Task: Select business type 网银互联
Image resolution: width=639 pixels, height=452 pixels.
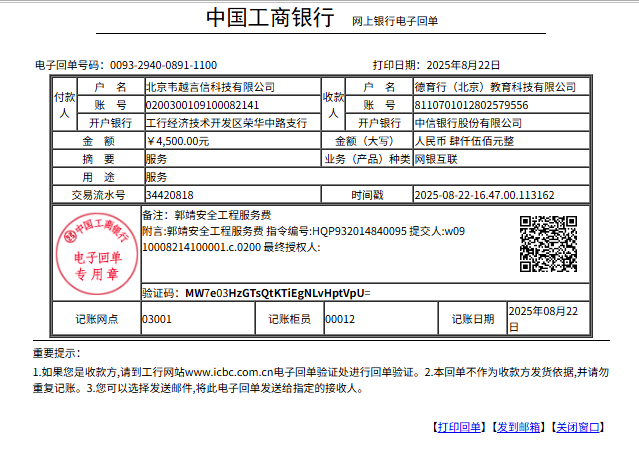Action: click(436, 159)
